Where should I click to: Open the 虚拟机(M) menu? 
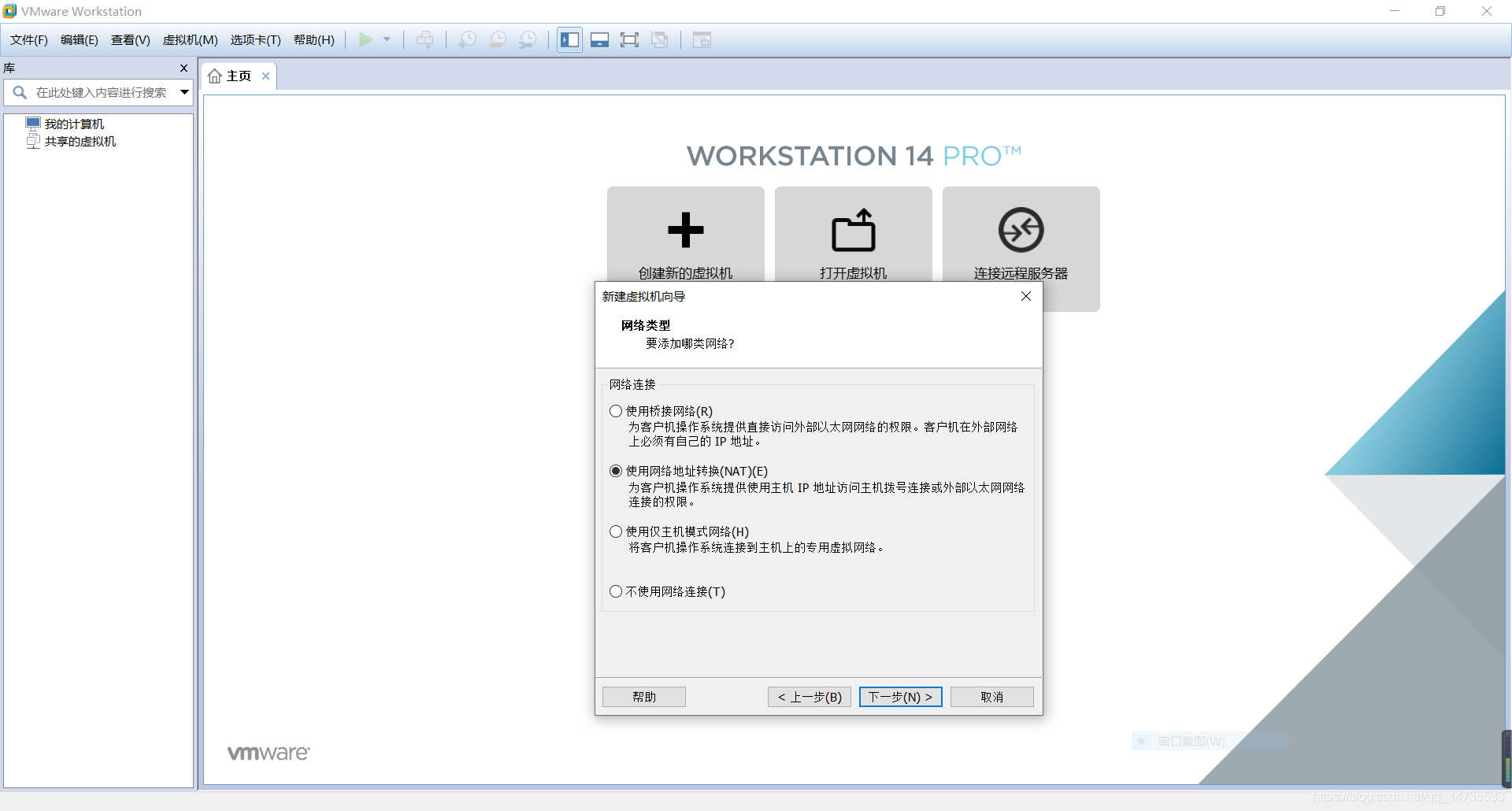point(191,40)
